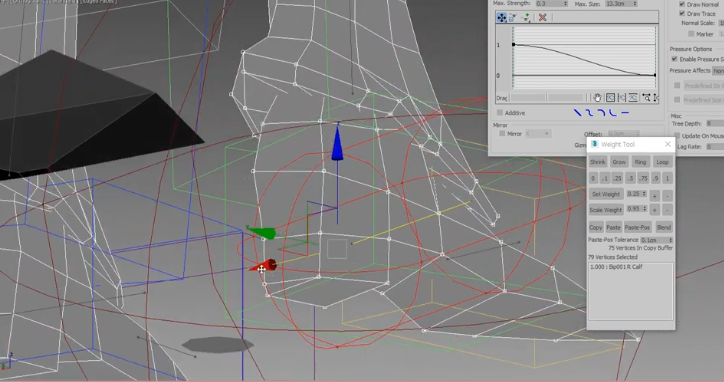Set vertex weight to 1
The height and width of the screenshot is (382, 724).
tap(667, 178)
